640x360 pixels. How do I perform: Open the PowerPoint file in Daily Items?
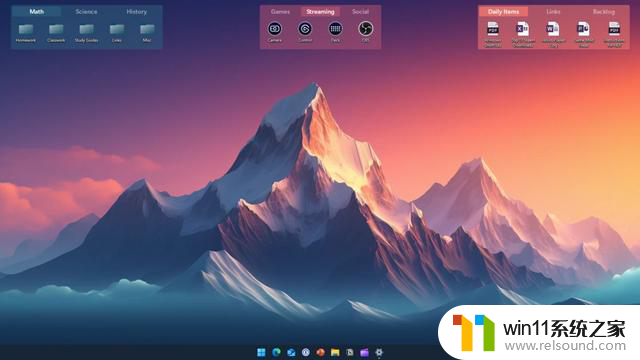pos(583,29)
